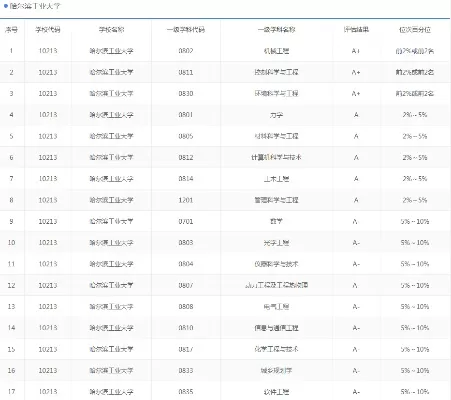Select subject code 0833

(186, 371)
